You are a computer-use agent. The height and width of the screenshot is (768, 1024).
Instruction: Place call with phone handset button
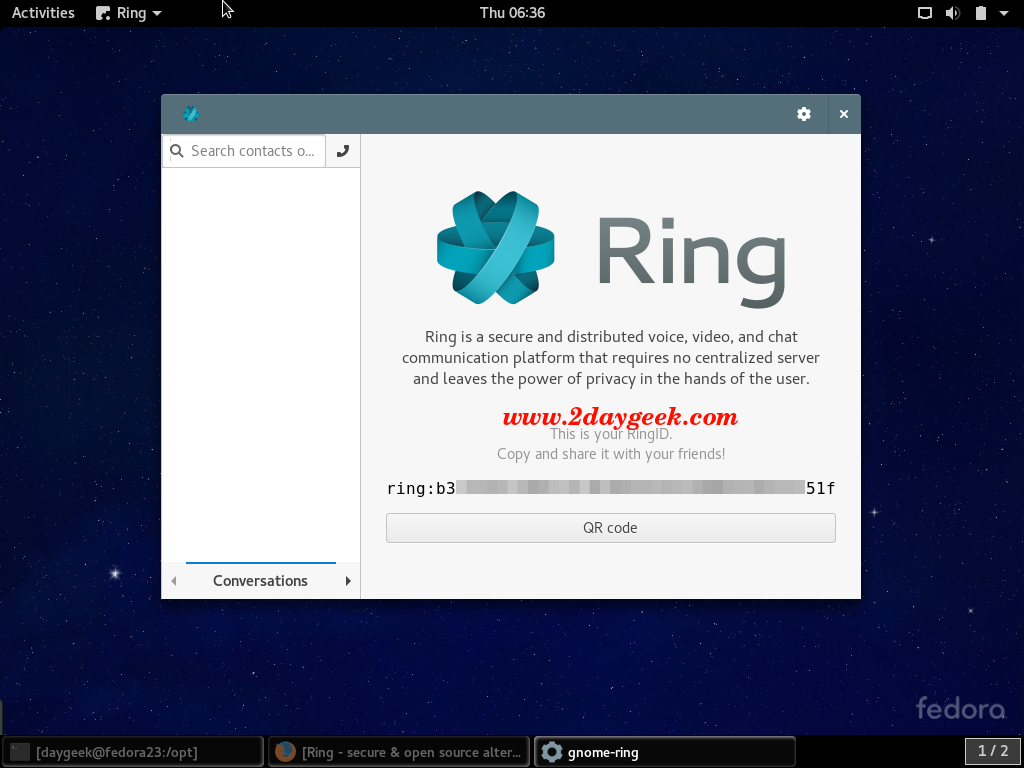pos(343,151)
